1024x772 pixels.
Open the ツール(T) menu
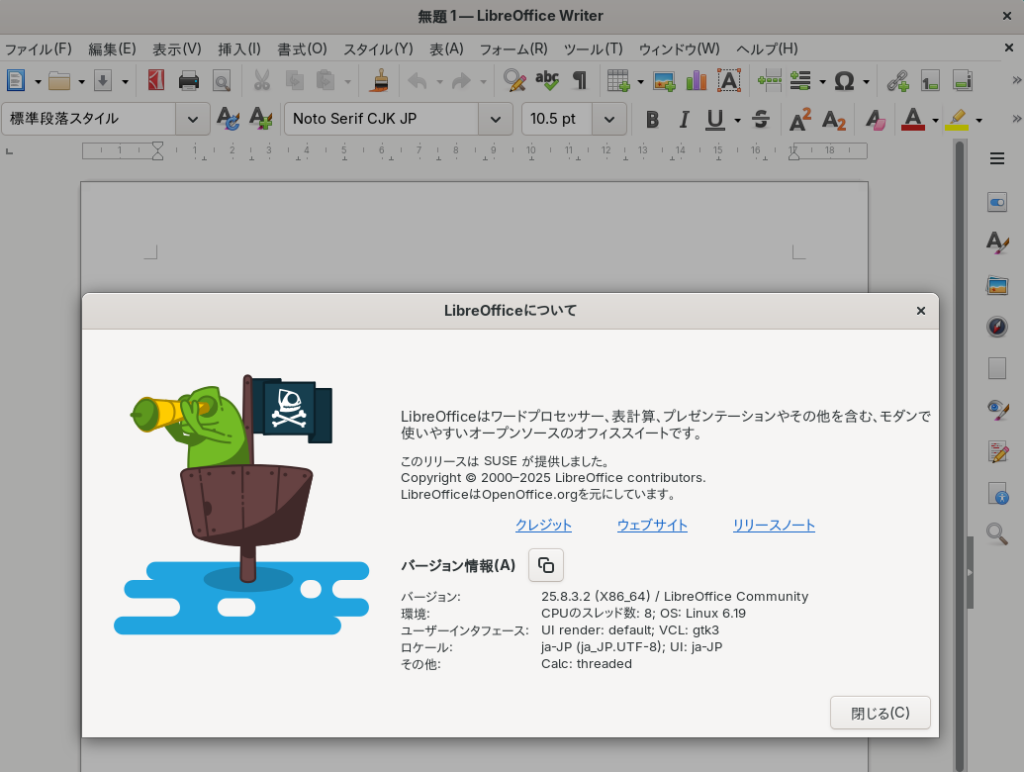593,48
